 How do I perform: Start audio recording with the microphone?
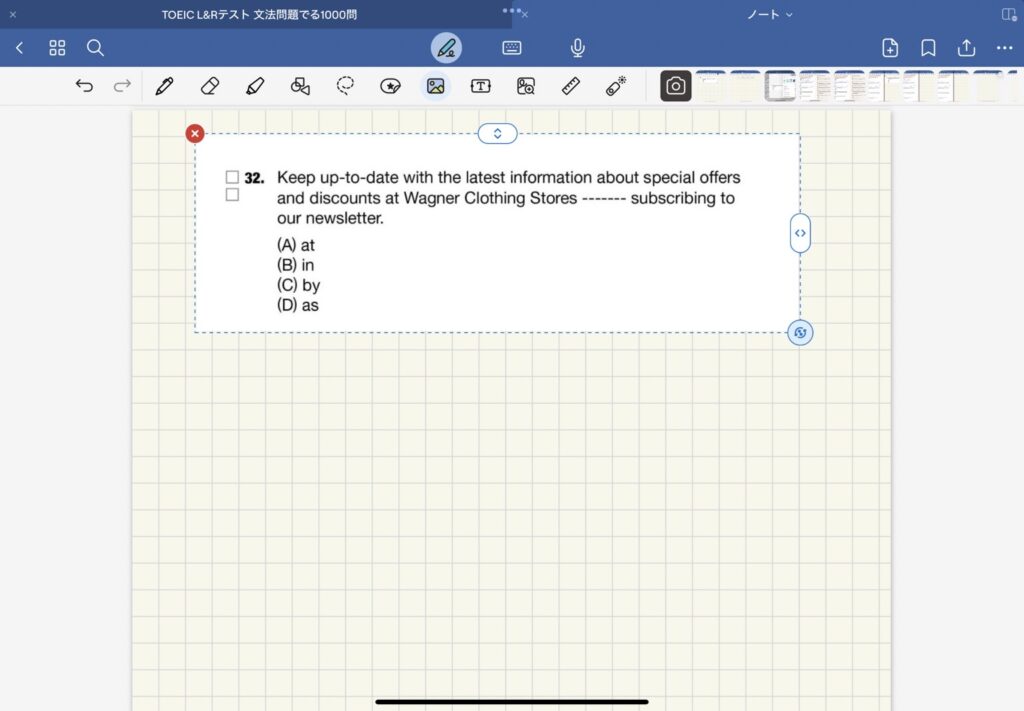(x=577, y=48)
